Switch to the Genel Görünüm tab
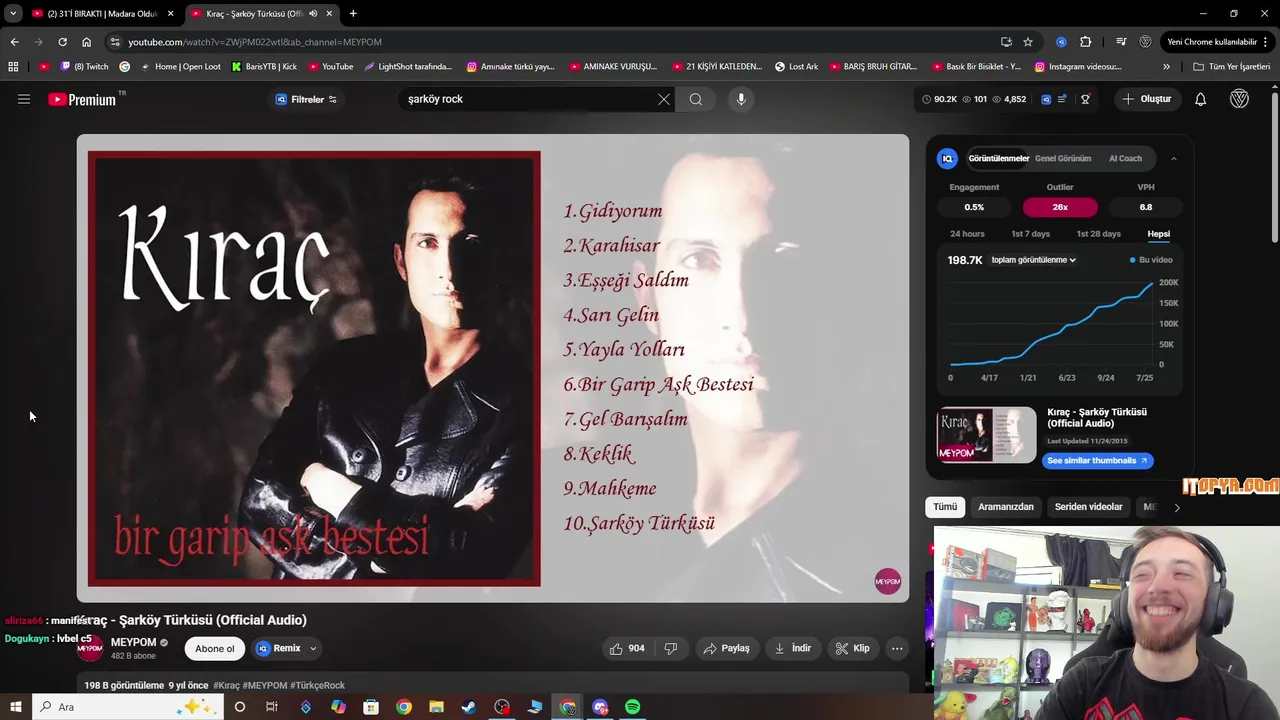 1063,158
